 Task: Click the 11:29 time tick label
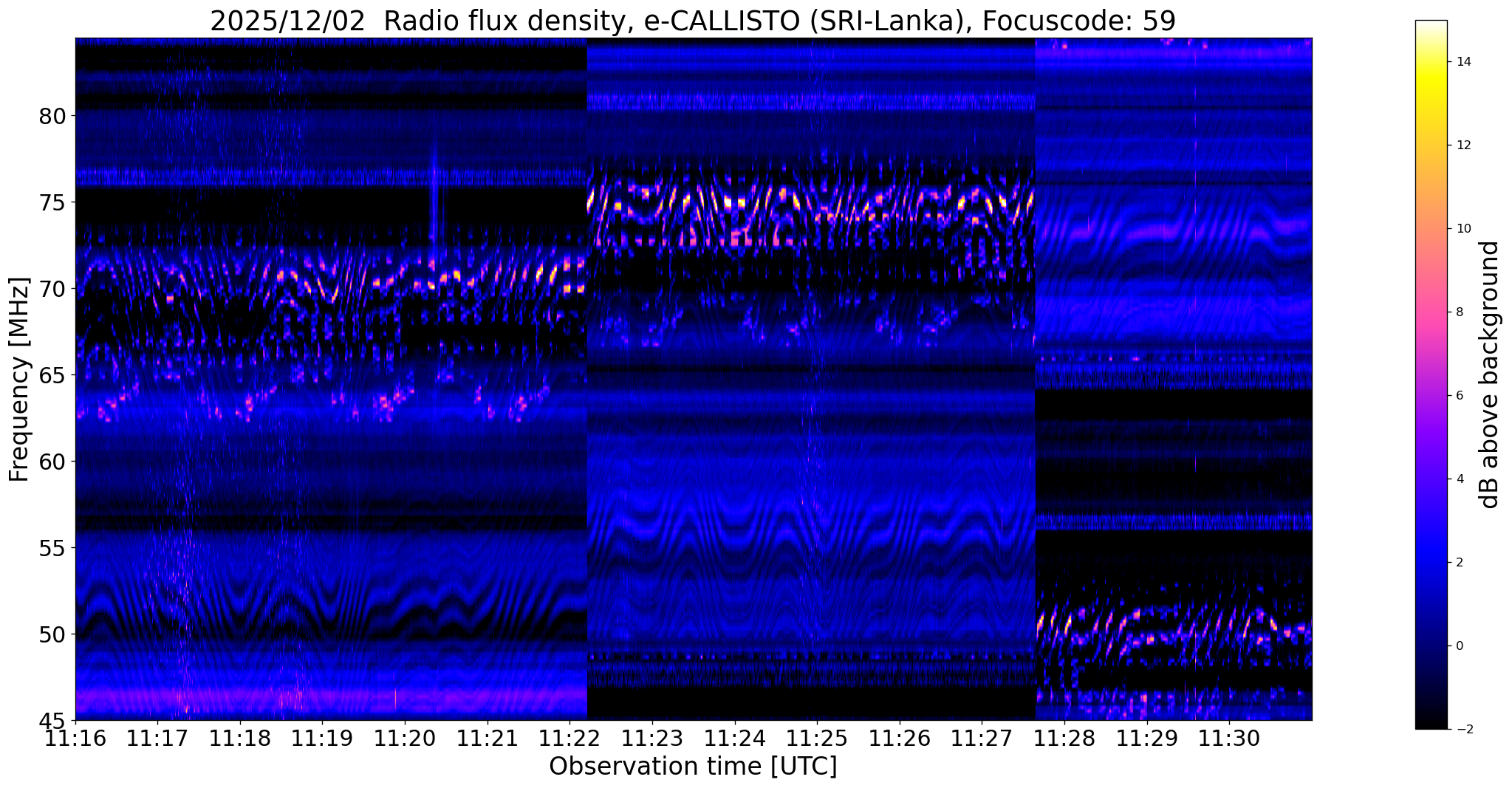(1146, 737)
